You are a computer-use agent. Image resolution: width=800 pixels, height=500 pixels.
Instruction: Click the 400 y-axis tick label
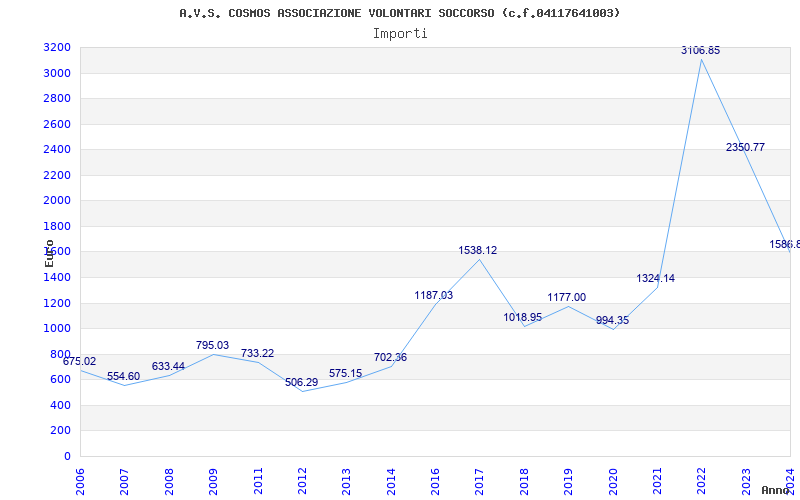[x=60, y=406]
